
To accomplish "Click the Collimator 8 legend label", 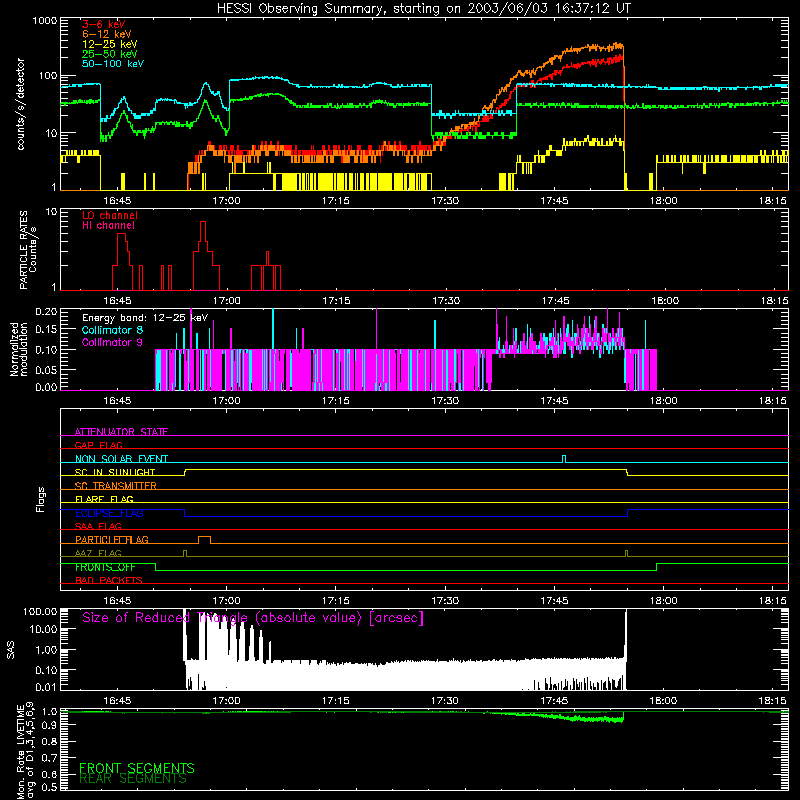I will pos(112,330).
